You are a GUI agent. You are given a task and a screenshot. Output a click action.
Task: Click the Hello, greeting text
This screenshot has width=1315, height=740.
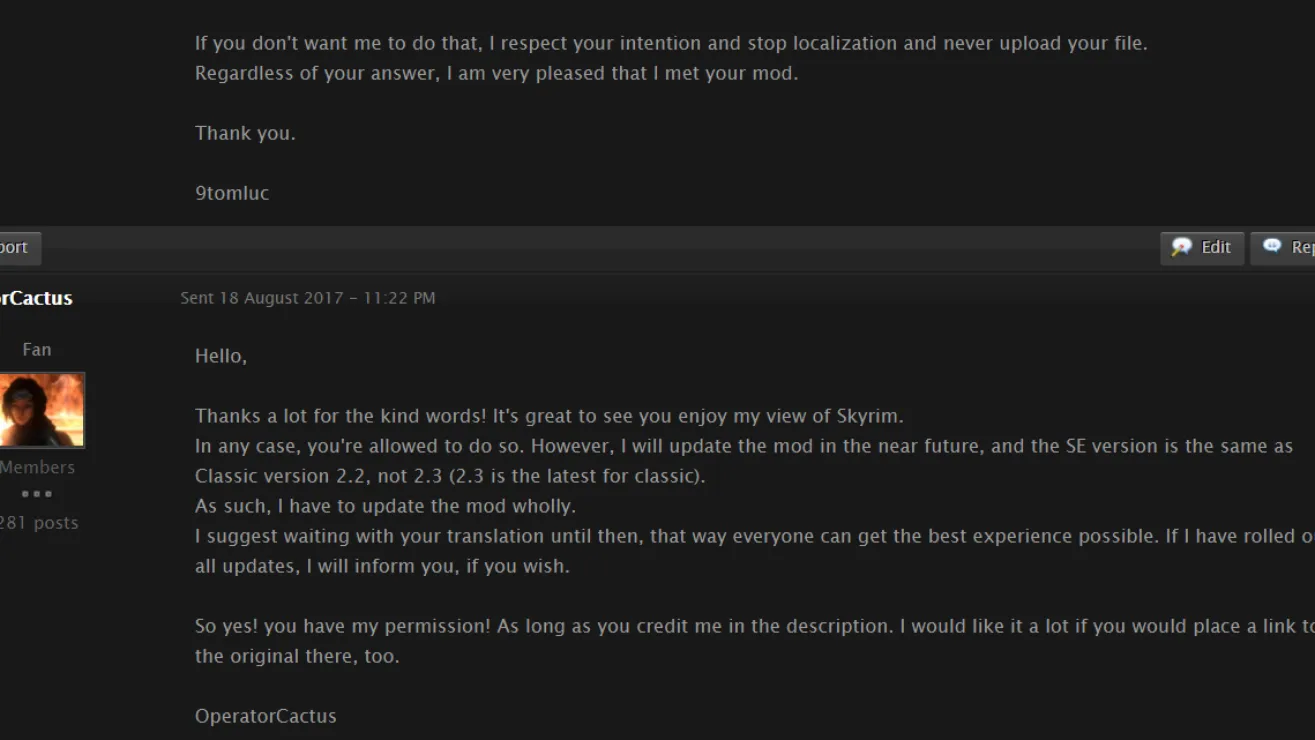(221, 356)
